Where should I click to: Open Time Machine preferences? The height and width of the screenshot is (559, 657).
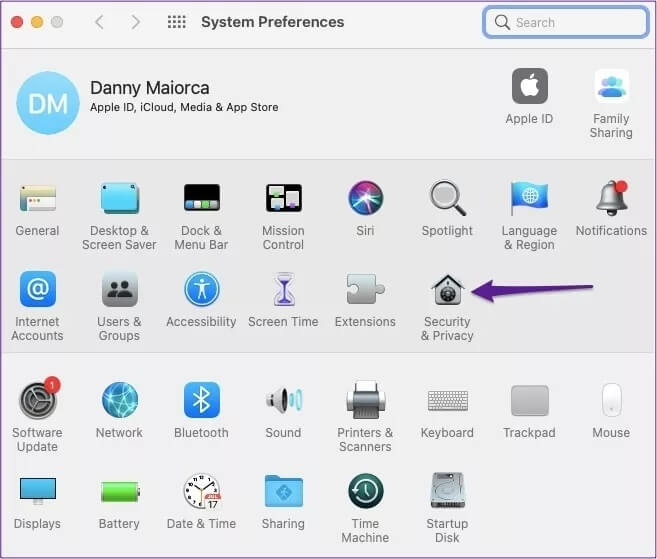pos(366,491)
